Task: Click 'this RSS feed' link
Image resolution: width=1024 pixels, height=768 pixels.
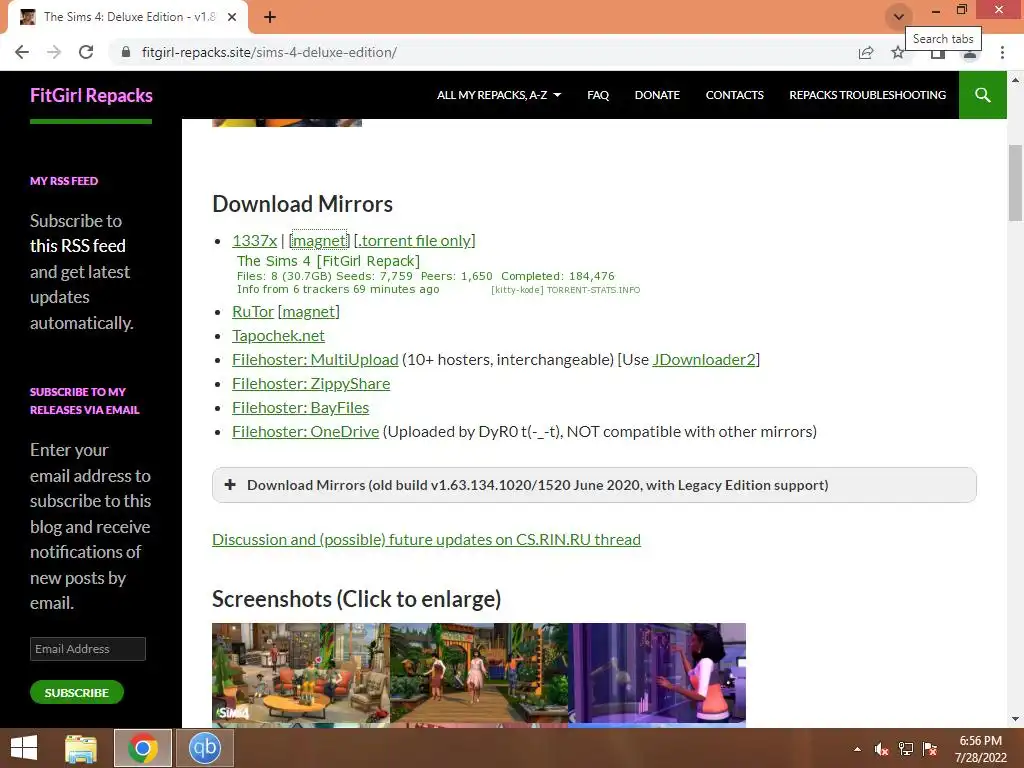Action: (x=78, y=246)
